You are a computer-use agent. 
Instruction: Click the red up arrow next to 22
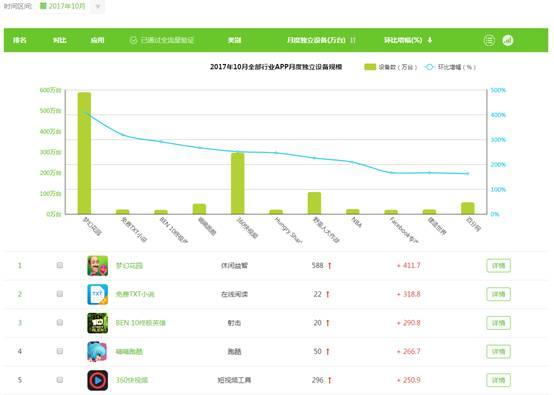328,294
